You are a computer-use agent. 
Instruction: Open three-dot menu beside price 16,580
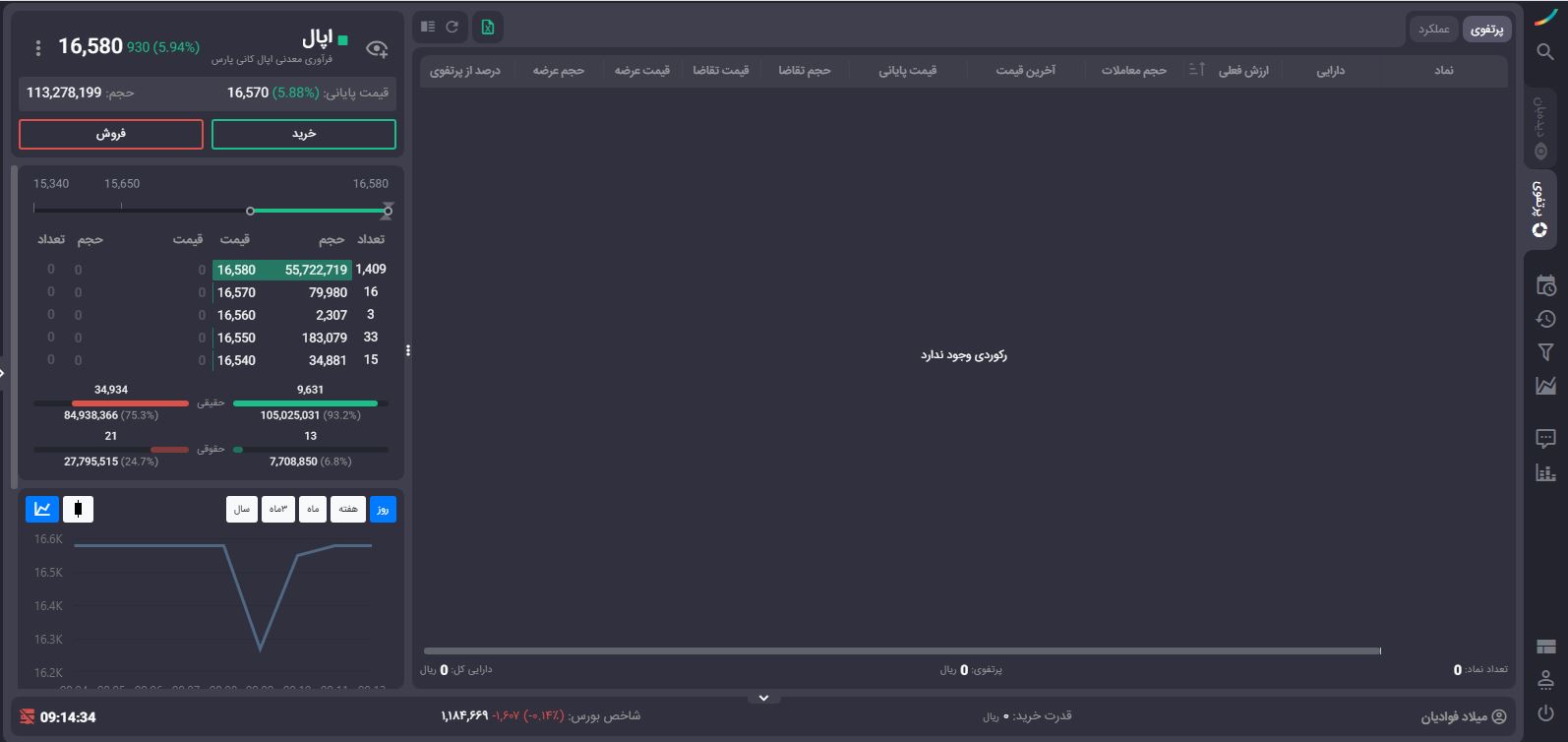pos(38,48)
